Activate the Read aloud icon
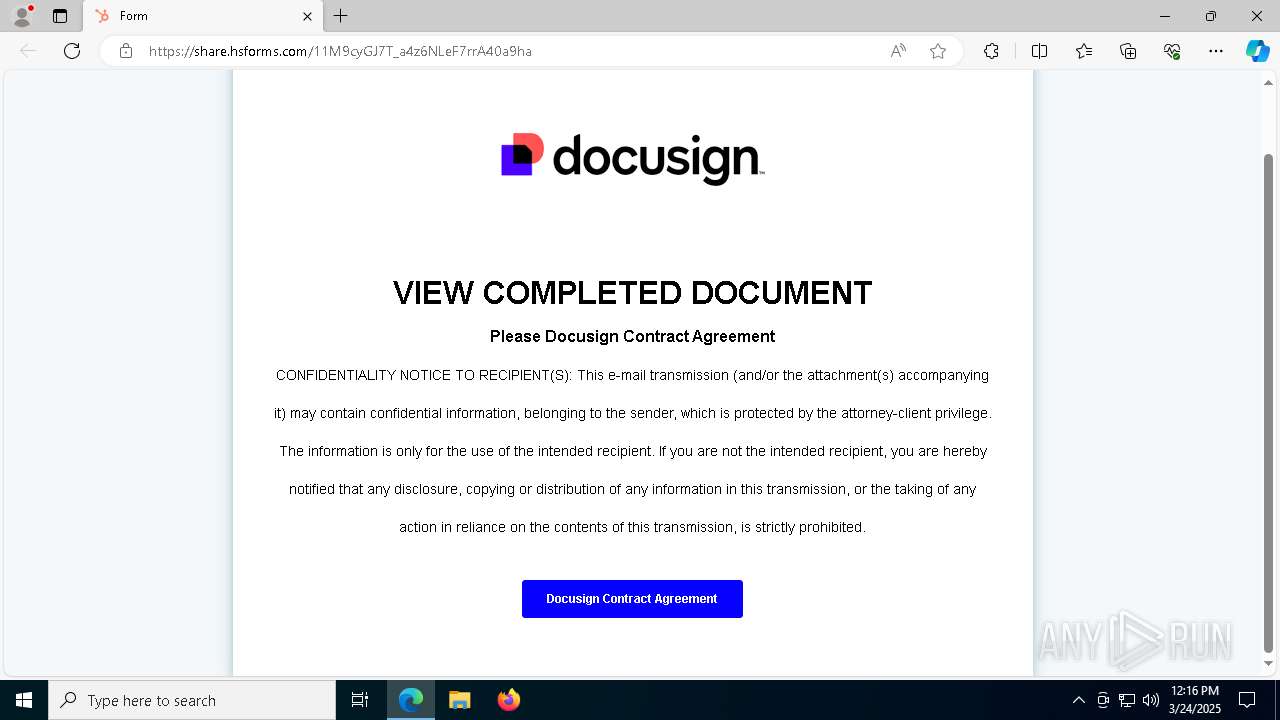Image resolution: width=1280 pixels, height=720 pixels. click(898, 51)
